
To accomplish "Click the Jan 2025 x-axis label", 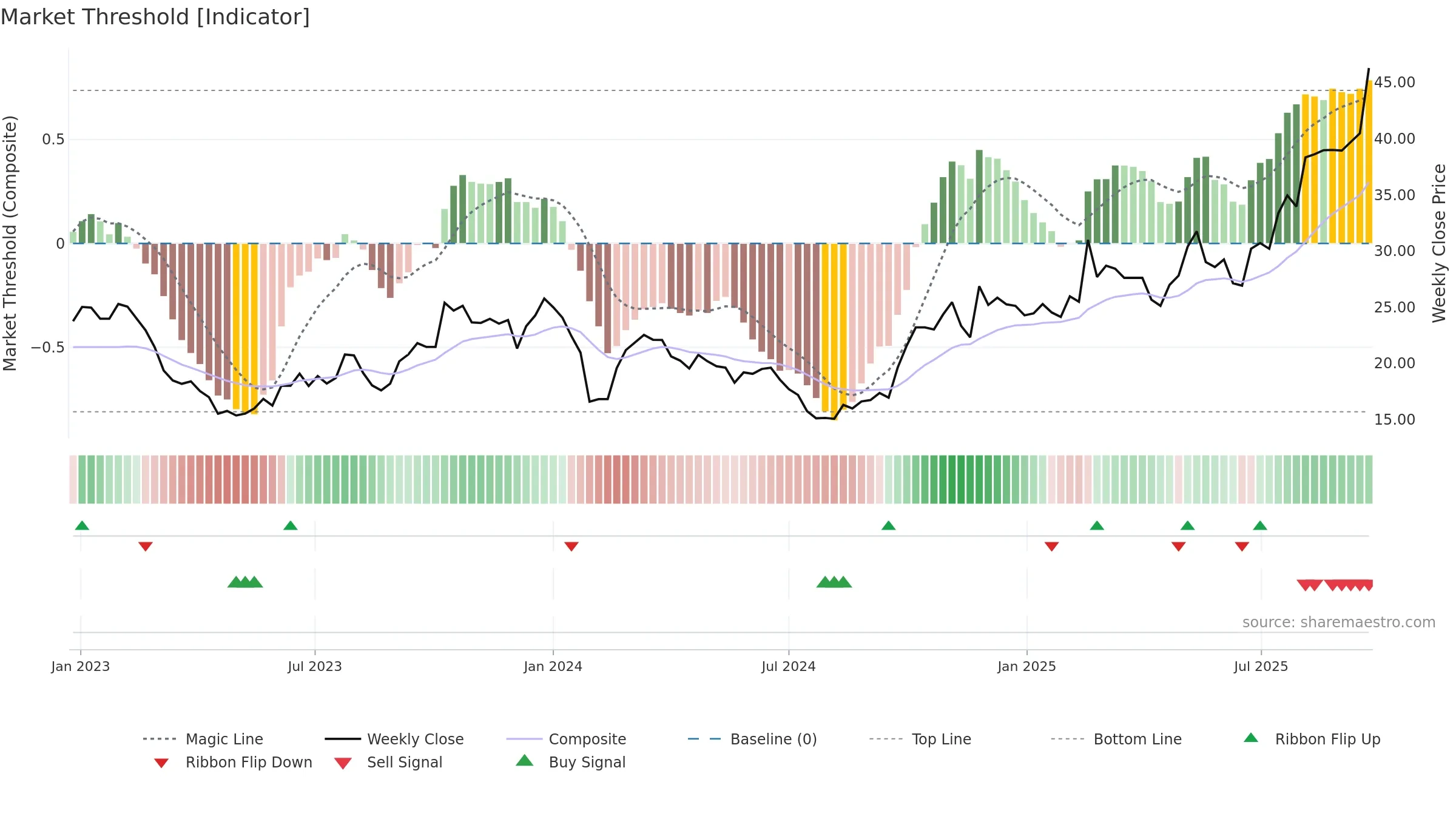I will [x=1027, y=667].
